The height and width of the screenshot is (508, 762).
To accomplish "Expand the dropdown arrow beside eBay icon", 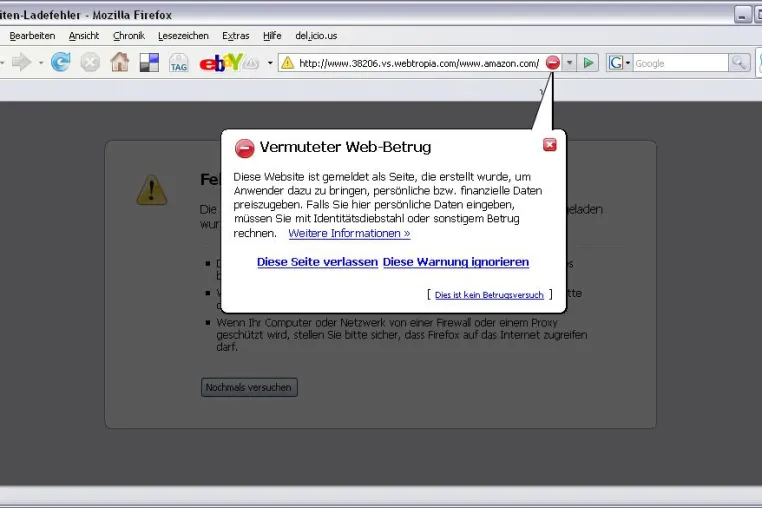I will (270, 63).
